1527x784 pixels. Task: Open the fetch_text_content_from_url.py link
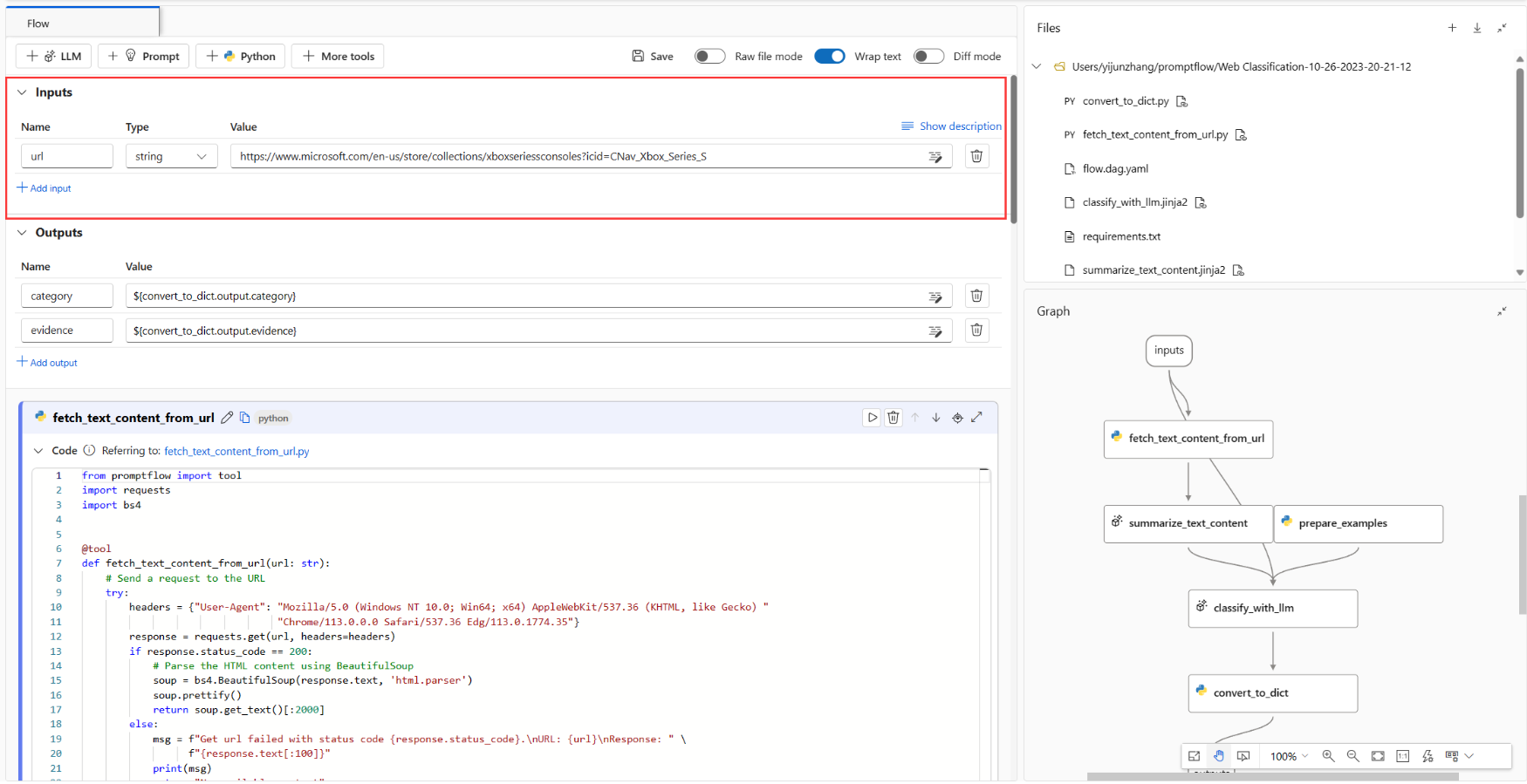[x=236, y=452]
